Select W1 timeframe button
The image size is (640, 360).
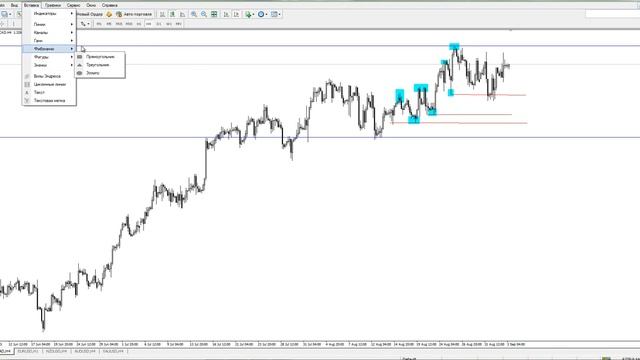169,24
